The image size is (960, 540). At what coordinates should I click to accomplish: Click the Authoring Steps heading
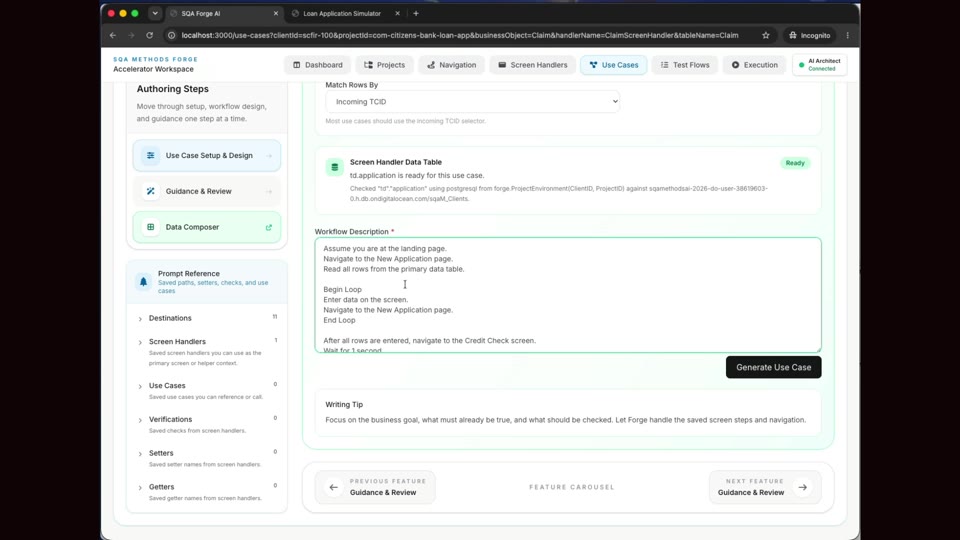(x=173, y=89)
